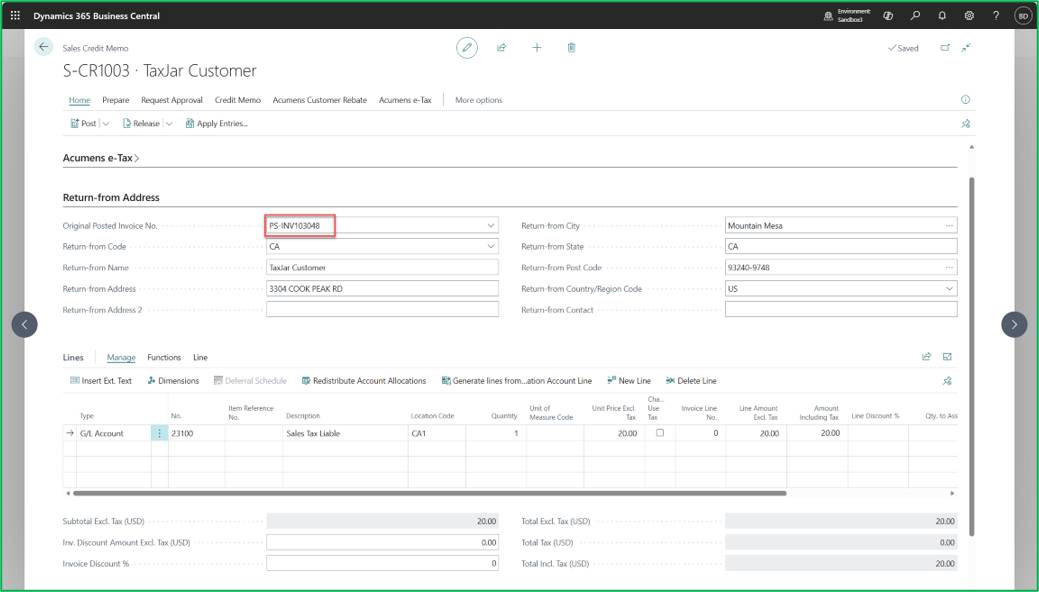Image resolution: width=1039 pixels, height=592 pixels.
Task: Share the Lines section with the share icon
Action: [x=926, y=357]
